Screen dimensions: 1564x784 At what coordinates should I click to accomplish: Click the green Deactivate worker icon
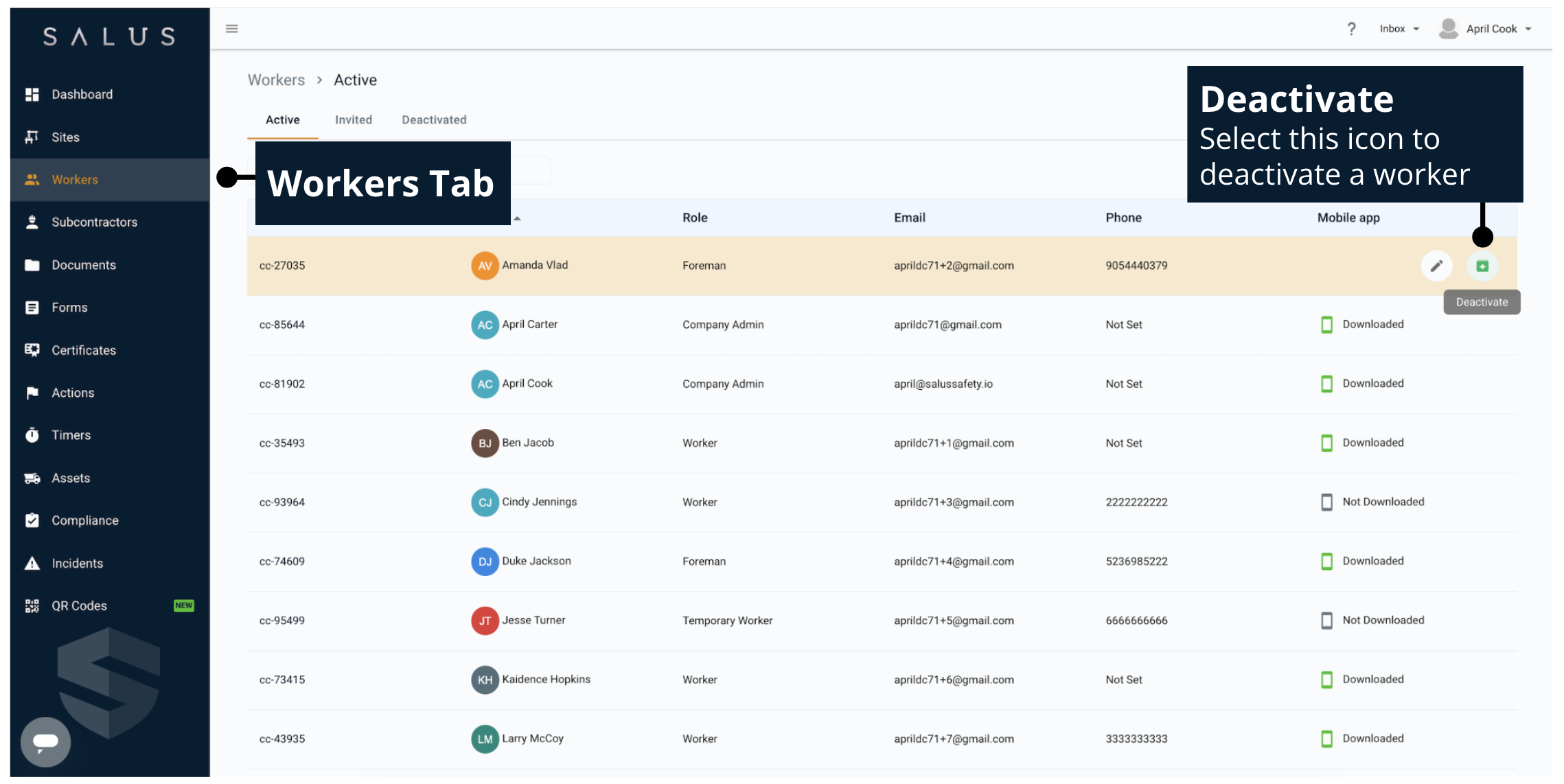point(1482,266)
